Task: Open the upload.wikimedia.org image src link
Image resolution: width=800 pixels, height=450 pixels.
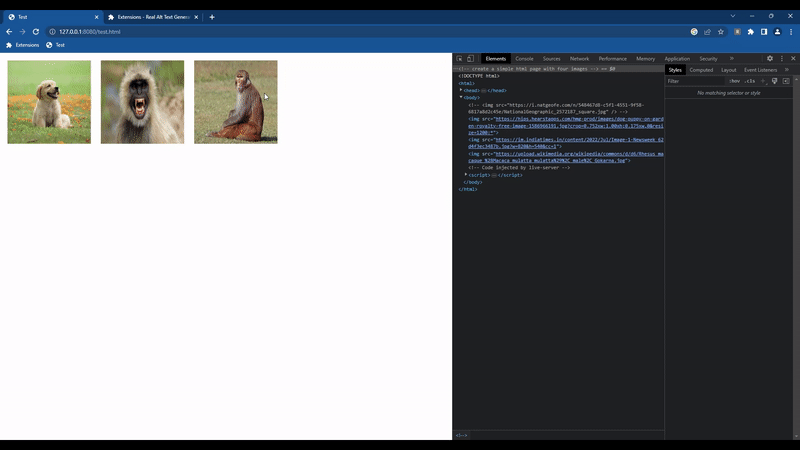Action: tap(566, 157)
